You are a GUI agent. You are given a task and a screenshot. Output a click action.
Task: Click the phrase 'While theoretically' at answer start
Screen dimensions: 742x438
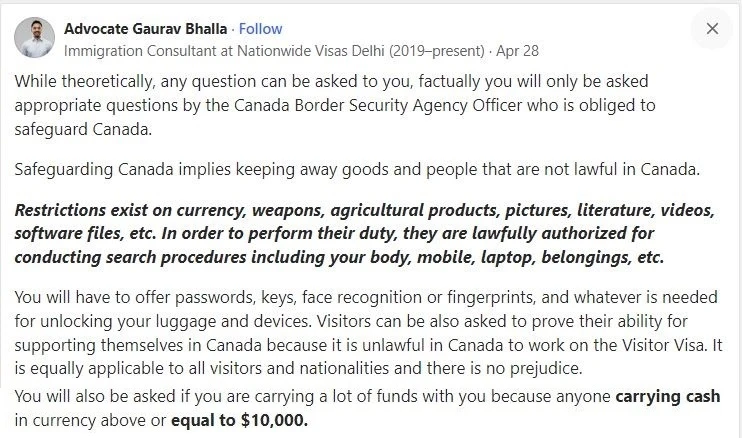pyautogui.click(x=85, y=81)
